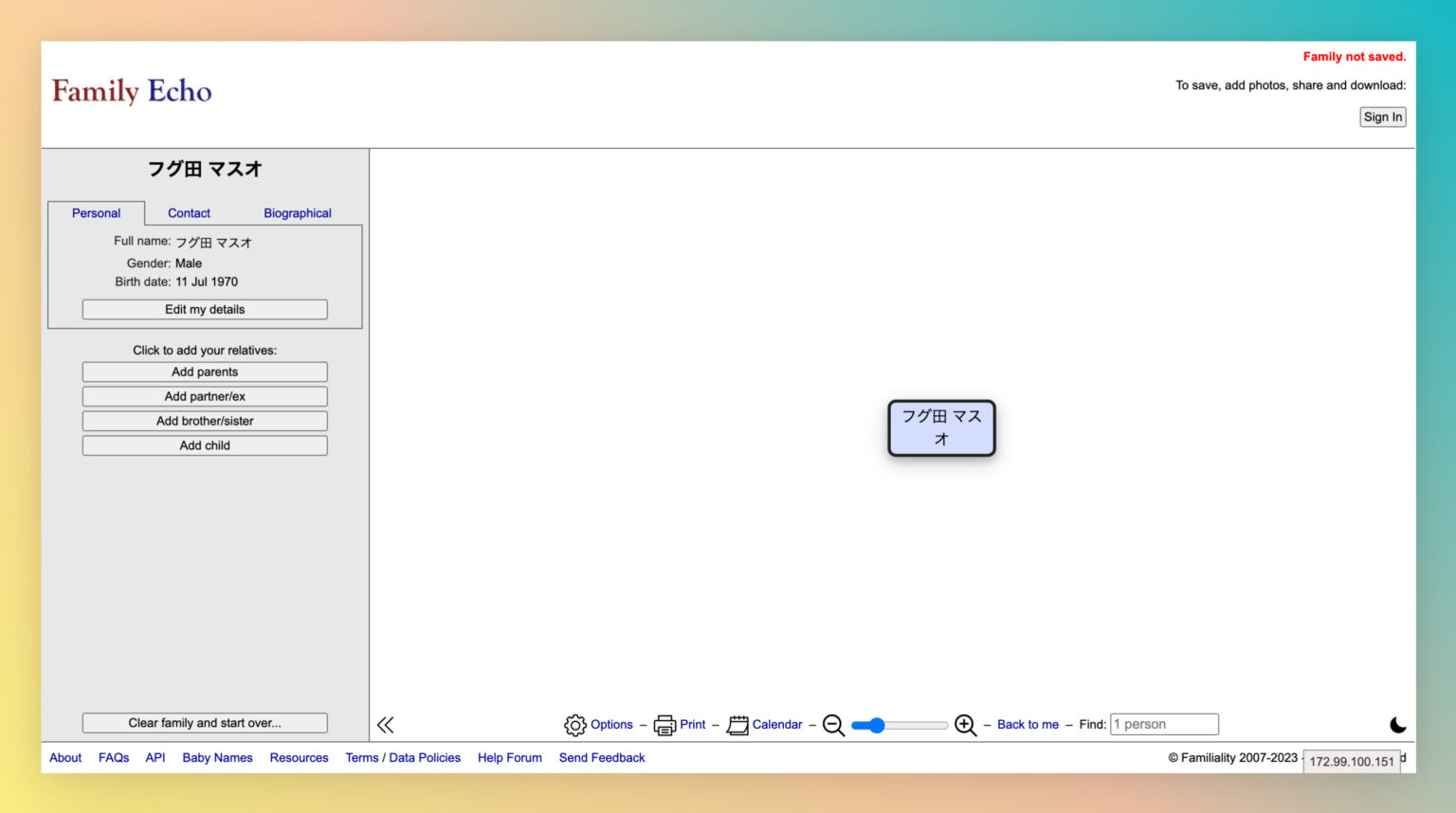Toggle dark mode with the moon icon
Screen dimensions: 1456x813
click(1398, 725)
